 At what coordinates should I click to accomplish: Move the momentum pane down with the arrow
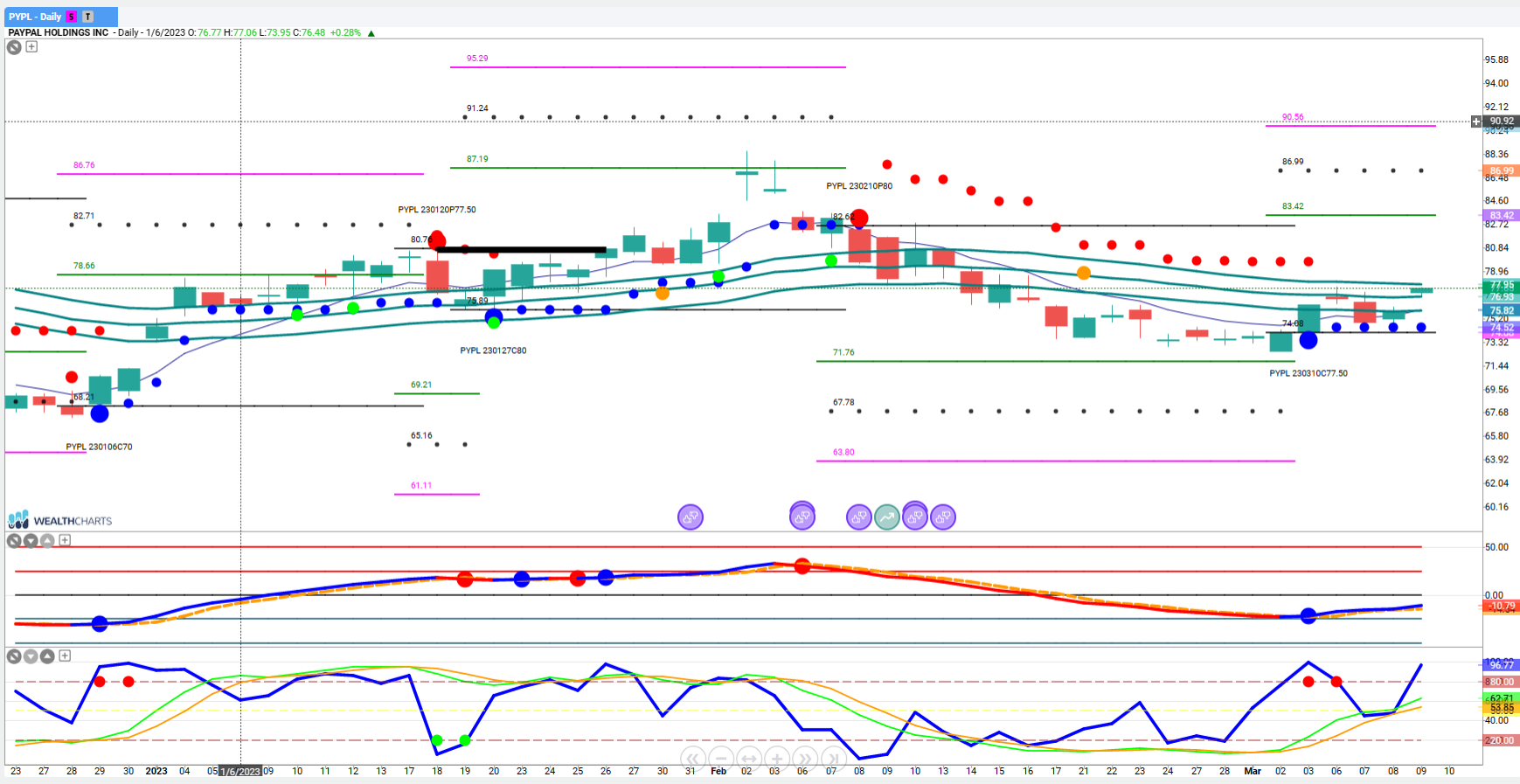click(31, 541)
